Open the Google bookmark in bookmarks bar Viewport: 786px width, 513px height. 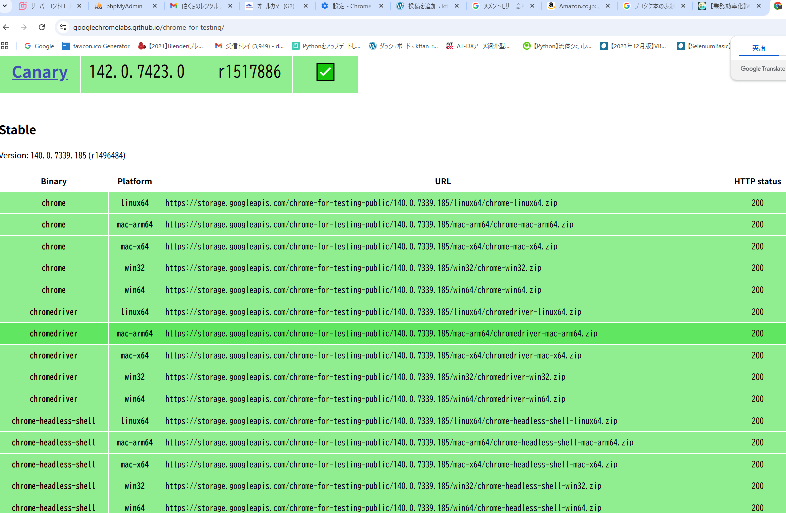click(x=38, y=45)
